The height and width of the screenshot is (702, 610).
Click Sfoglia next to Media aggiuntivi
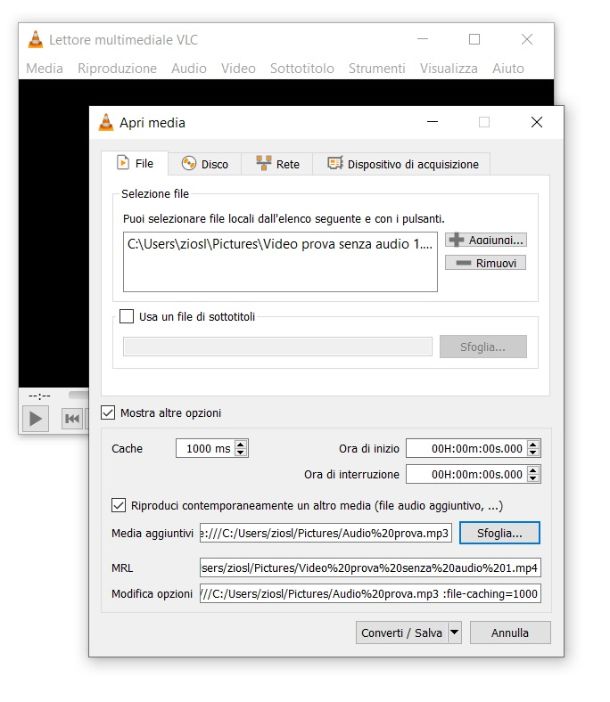click(x=499, y=533)
